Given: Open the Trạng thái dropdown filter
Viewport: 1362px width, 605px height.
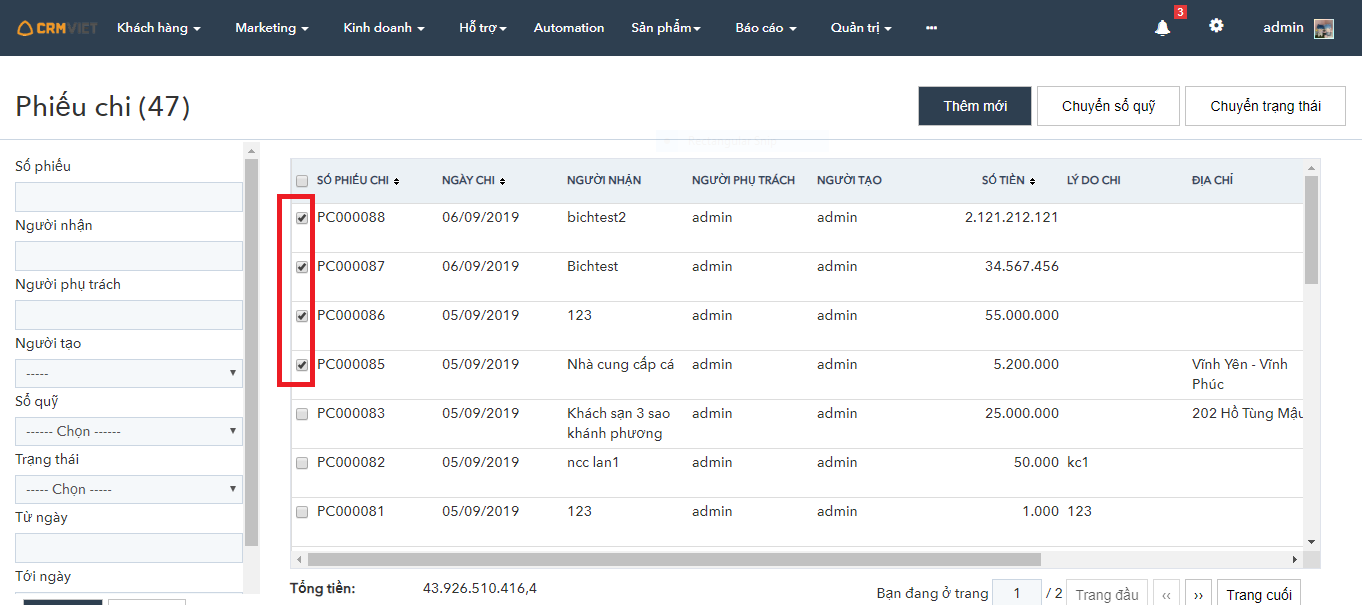Looking at the screenshot, I should coord(129,489).
